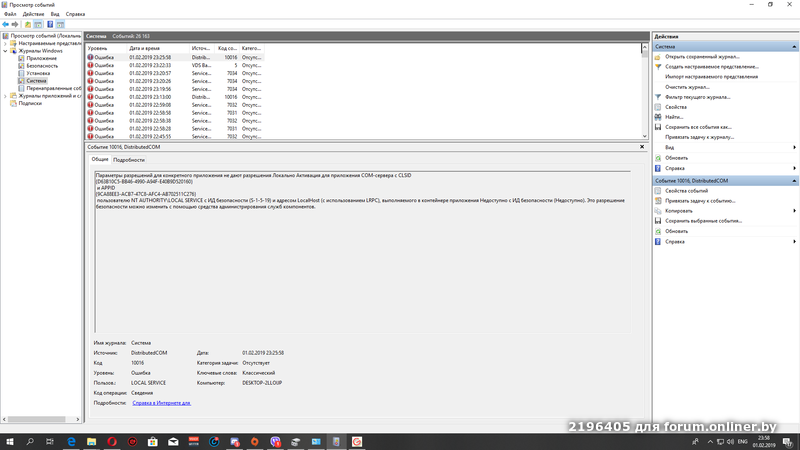800x450 pixels.
Task: Select Установка log in the tree
Action: point(38,73)
